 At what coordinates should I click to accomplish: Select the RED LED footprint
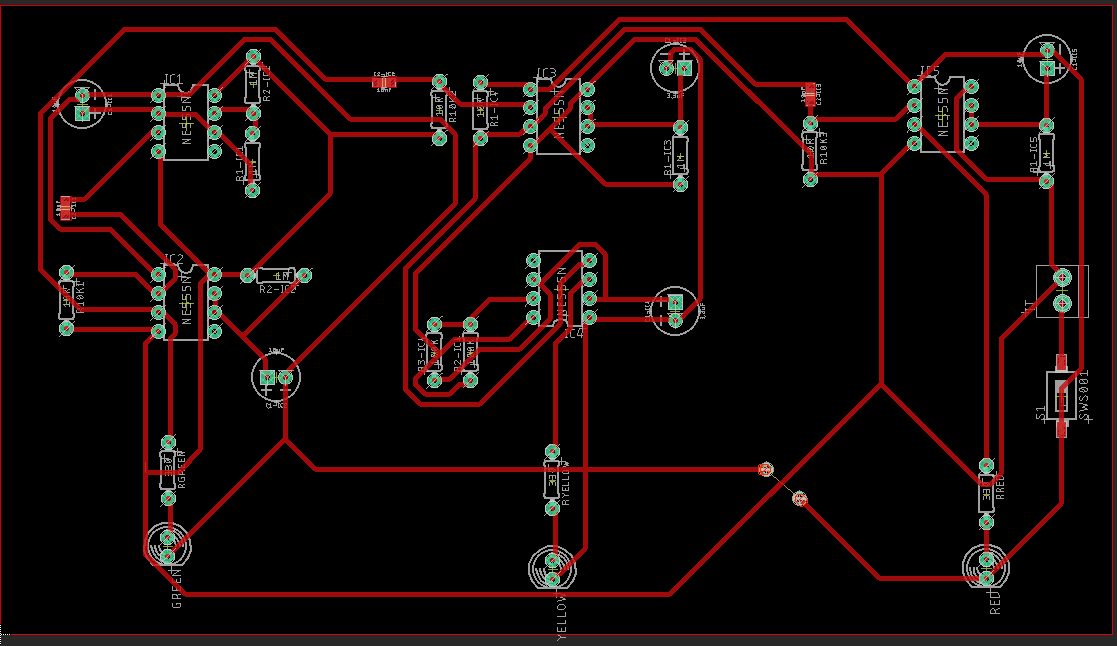coord(986,567)
